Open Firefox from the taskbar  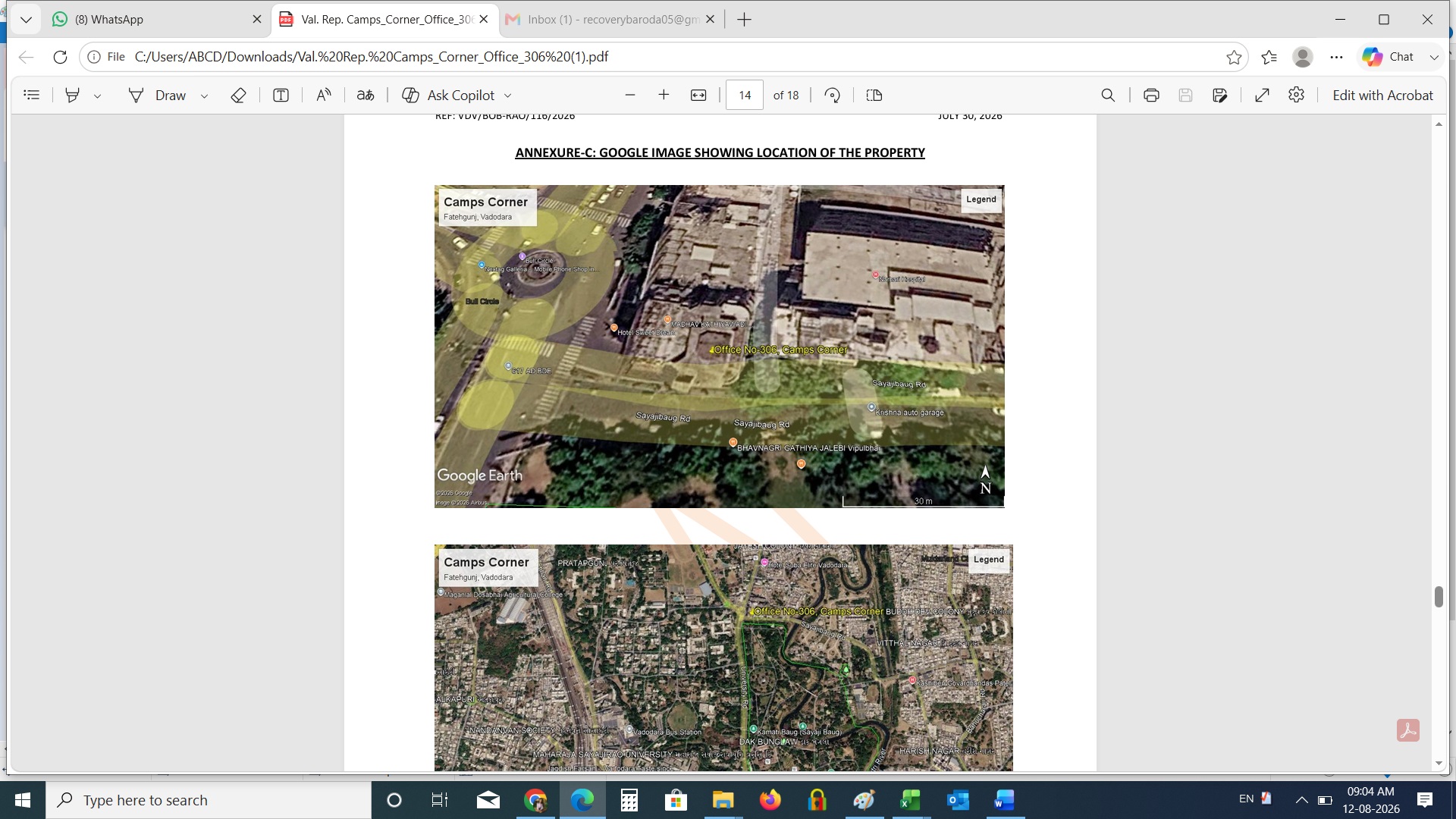point(770,800)
